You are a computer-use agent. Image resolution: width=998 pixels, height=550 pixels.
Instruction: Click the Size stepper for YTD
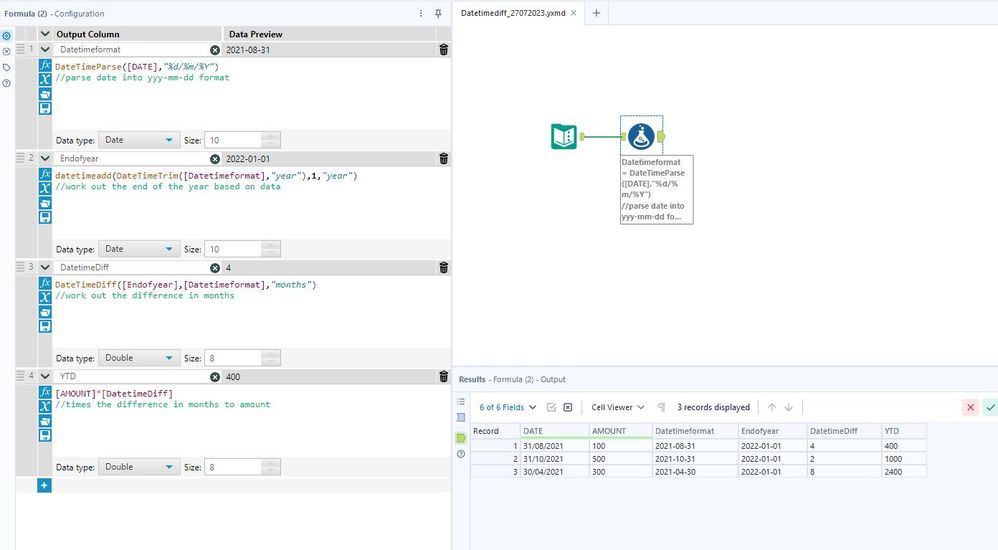tap(271, 467)
